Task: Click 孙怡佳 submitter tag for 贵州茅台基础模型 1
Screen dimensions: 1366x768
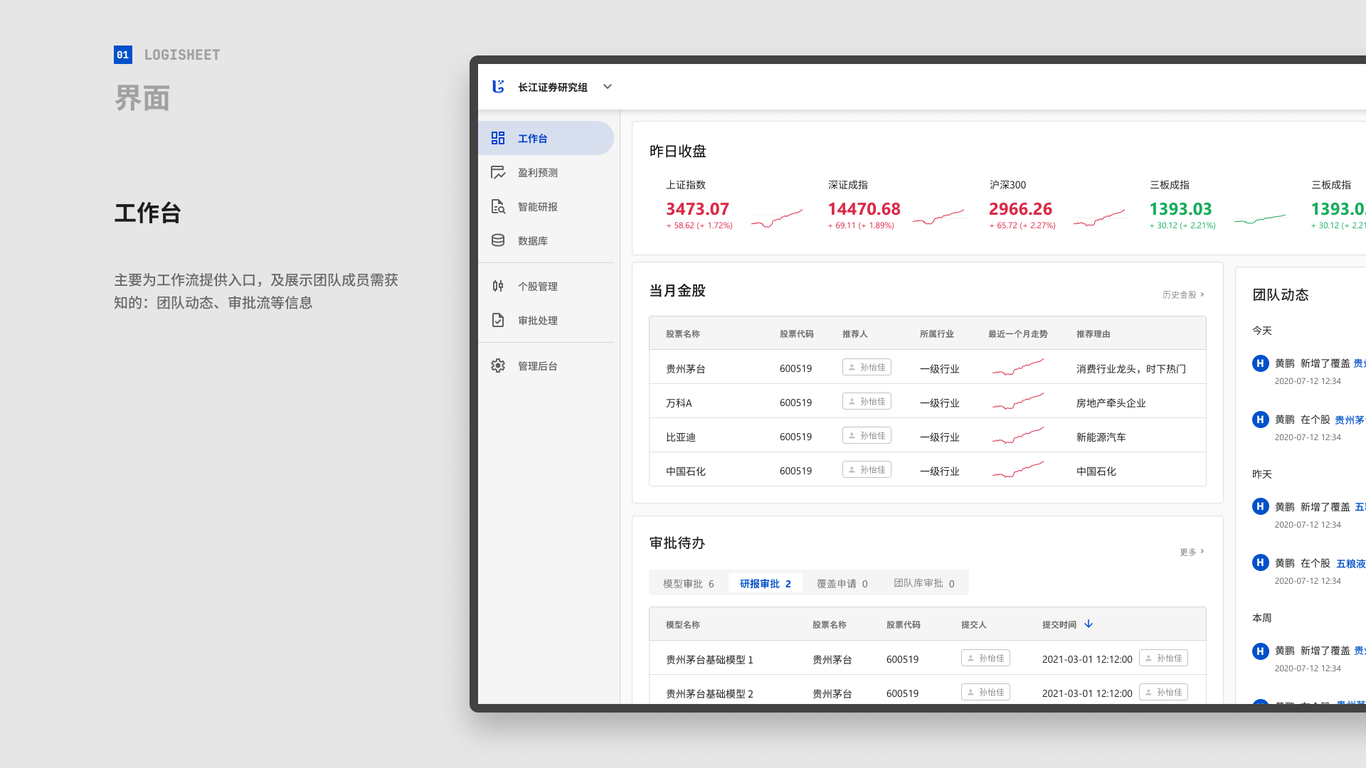Action: [985, 658]
